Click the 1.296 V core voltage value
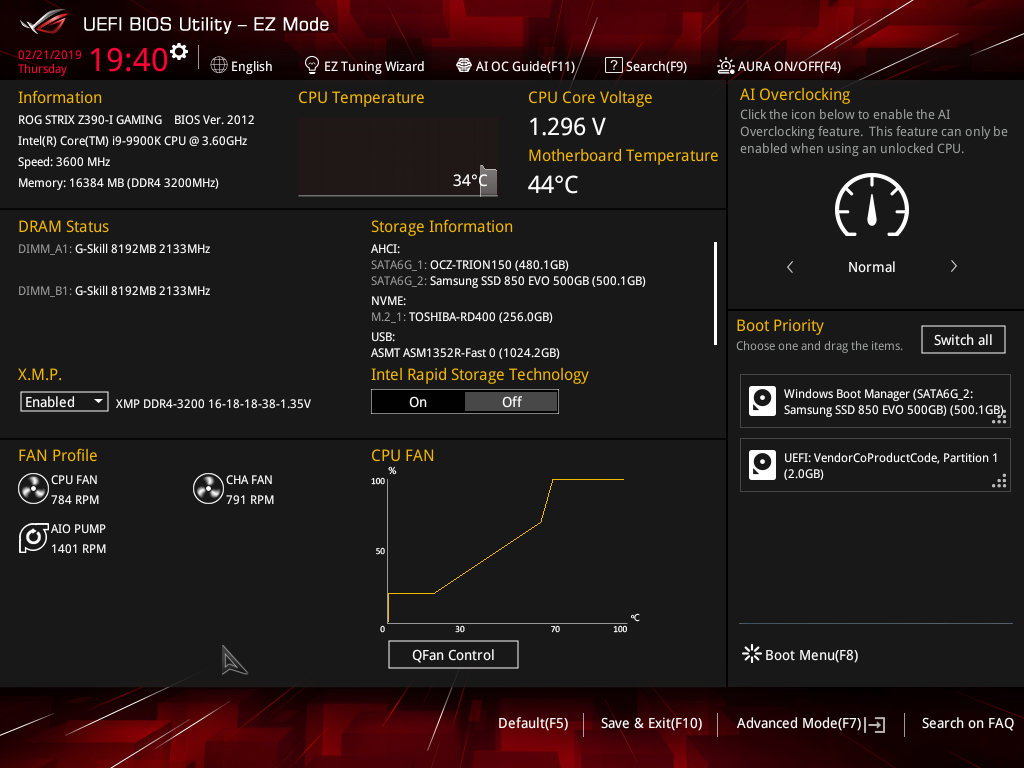 (x=567, y=127)
